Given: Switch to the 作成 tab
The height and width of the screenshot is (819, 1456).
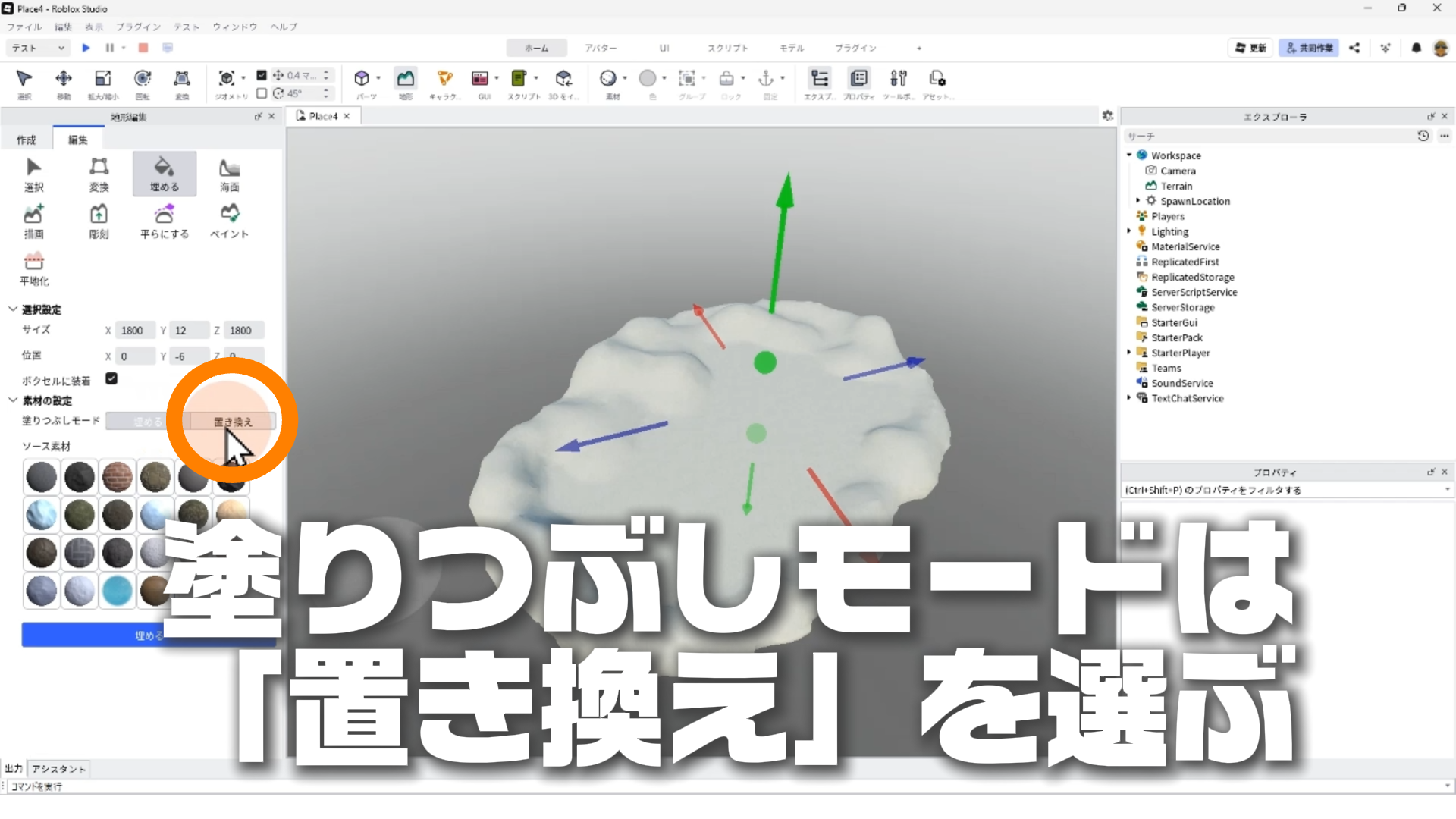Looking at the screenshot, I should click(x=27, y=140).
